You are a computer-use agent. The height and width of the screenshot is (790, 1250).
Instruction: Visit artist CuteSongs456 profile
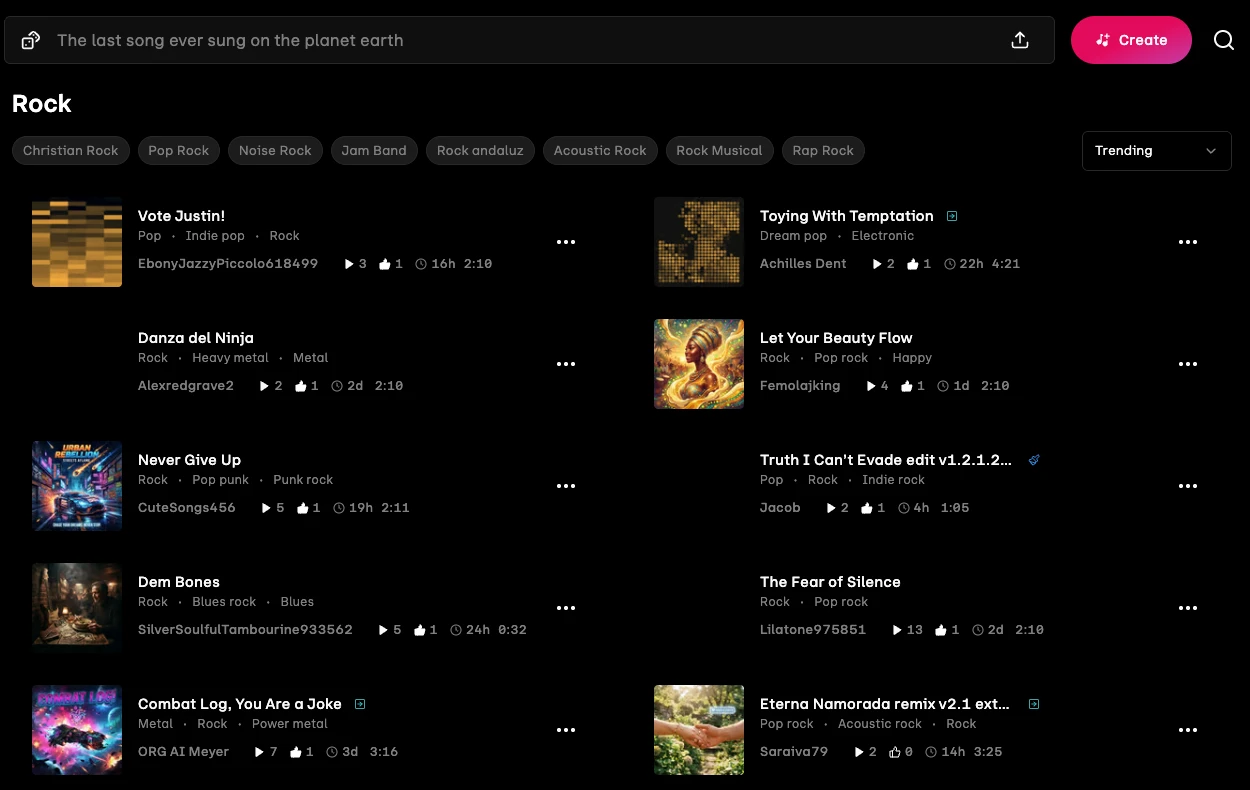pos(187,508)
